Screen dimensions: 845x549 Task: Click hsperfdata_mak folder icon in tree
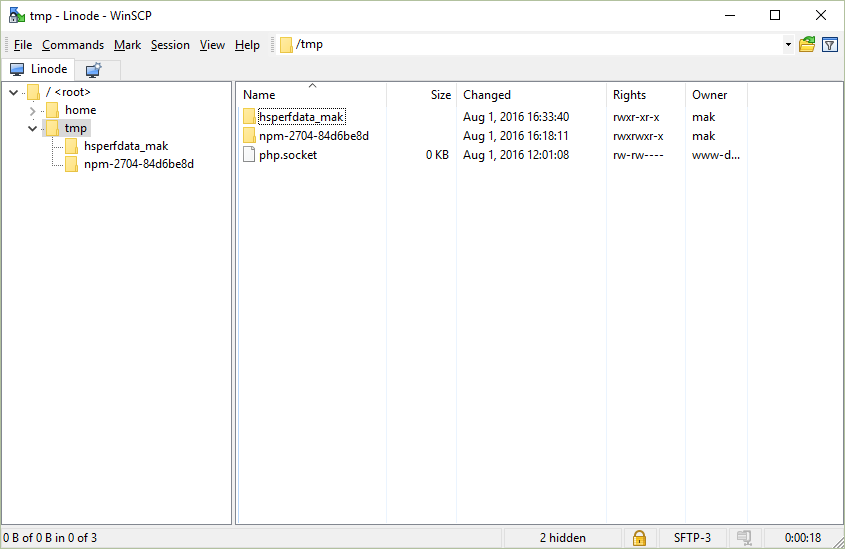[72, 146]
